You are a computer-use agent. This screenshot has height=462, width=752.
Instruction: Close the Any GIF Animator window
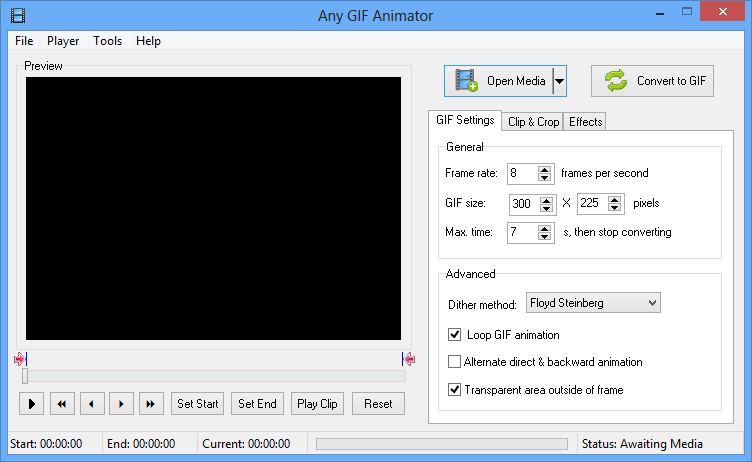point(722,12)
